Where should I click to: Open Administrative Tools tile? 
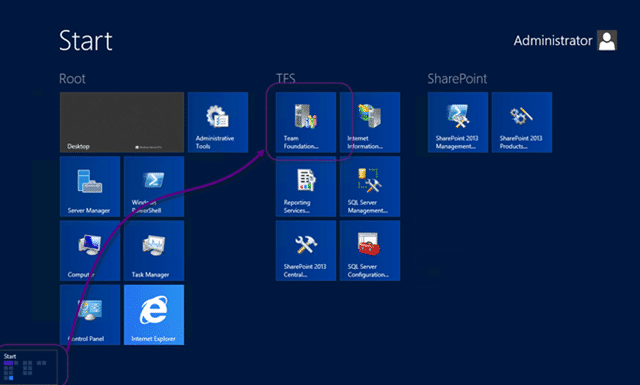pyautogui.click(x=218, y=122)
